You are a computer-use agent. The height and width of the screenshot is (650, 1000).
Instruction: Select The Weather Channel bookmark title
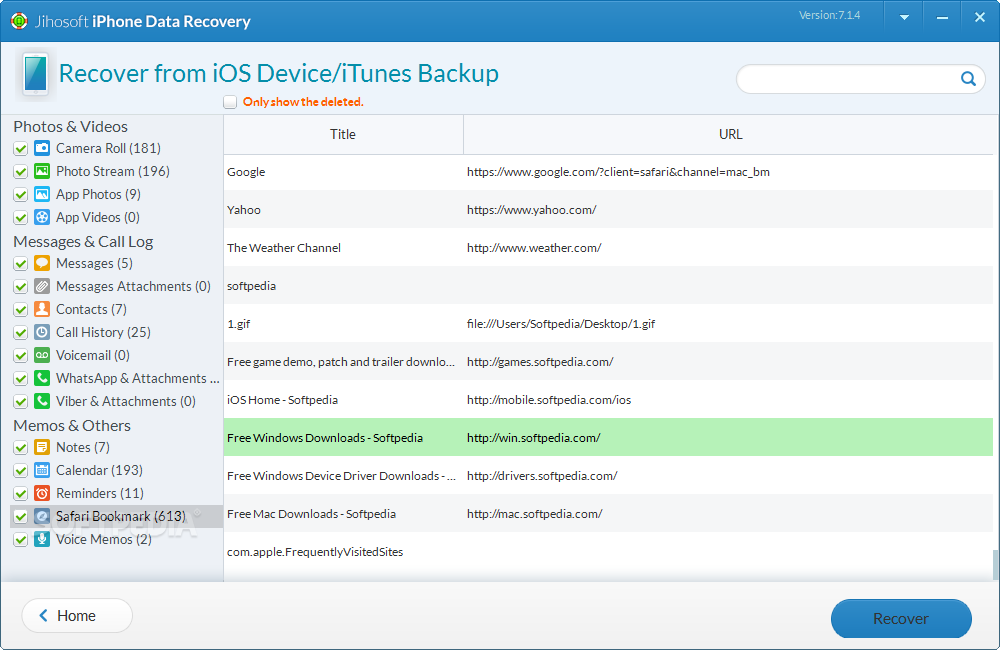[284, 247]
